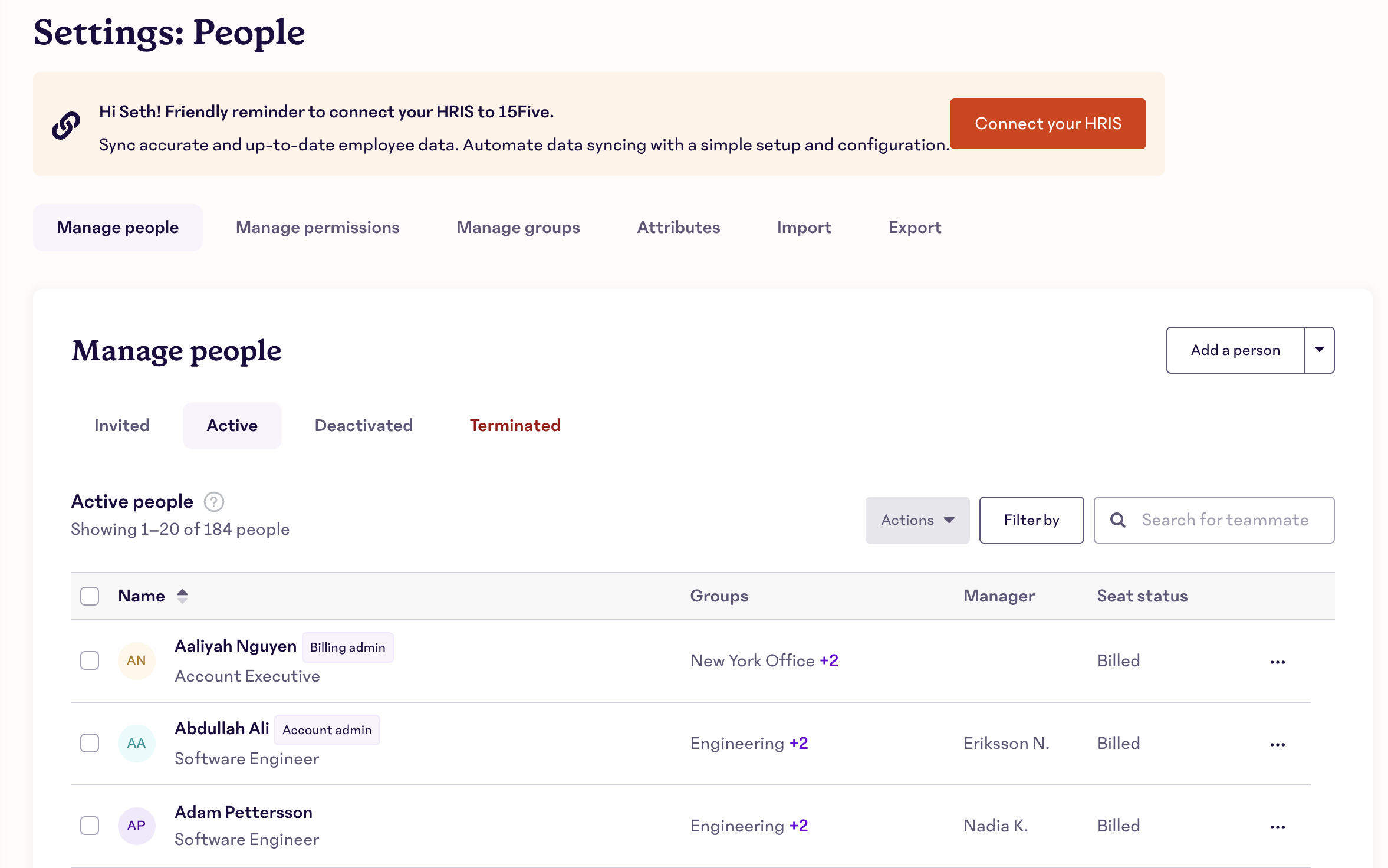
Task: Expand the Add a person dropdown arrow
Action: pos(1320,350)
